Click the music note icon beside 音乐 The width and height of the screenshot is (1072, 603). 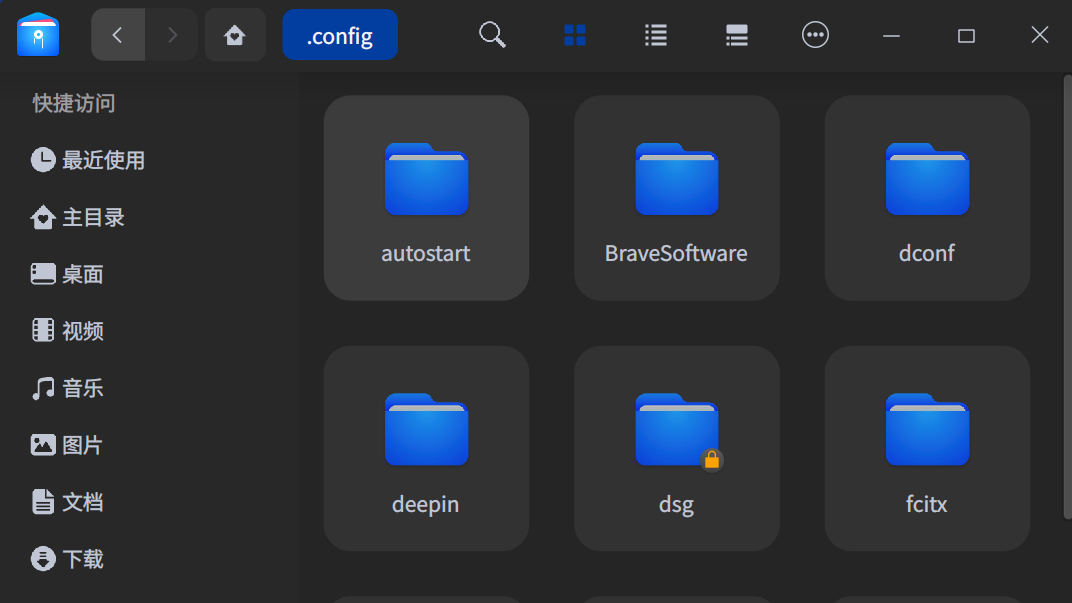43,388
